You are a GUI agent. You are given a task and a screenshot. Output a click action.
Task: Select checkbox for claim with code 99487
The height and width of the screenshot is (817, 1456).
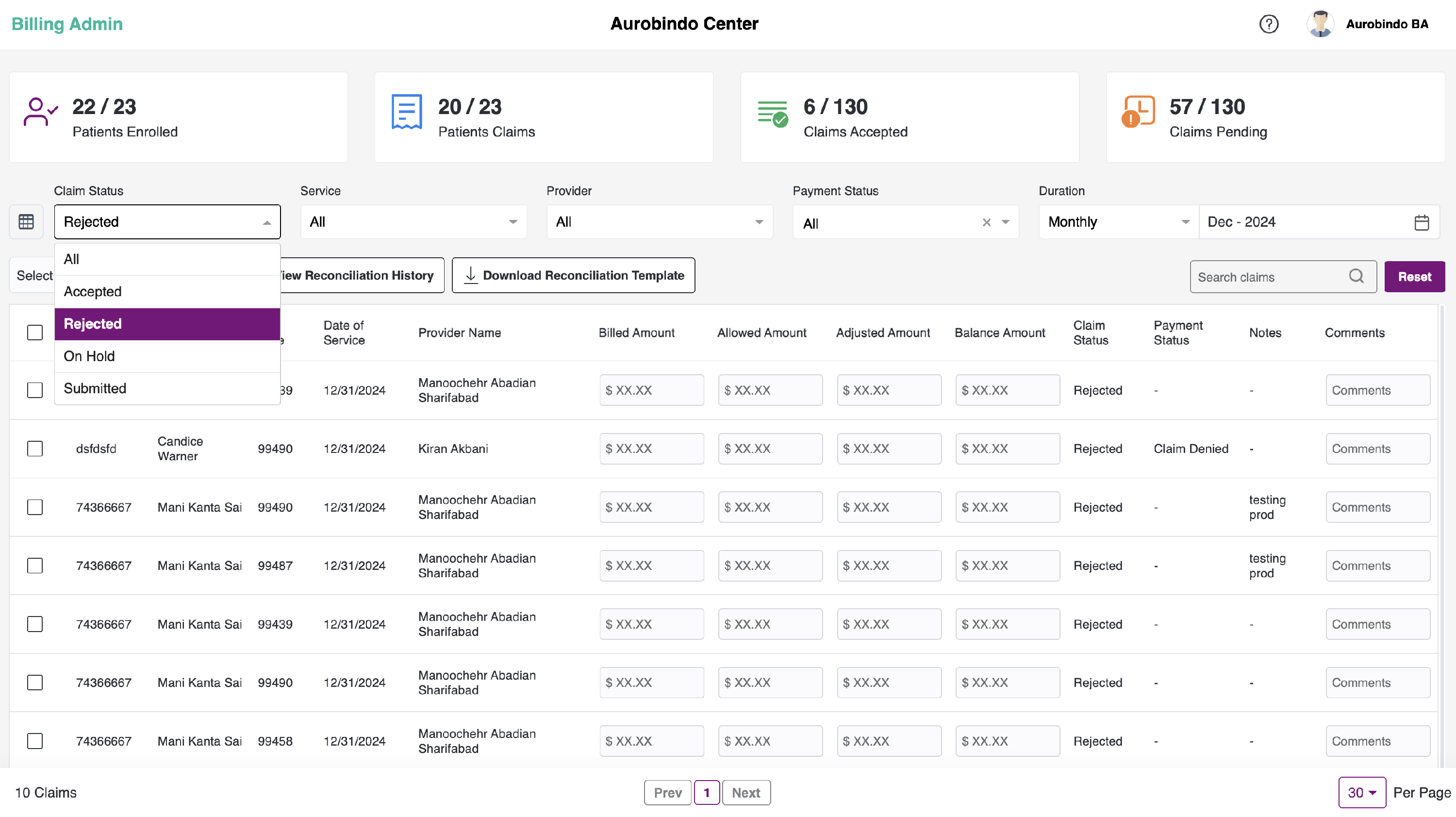coord(35,566)
